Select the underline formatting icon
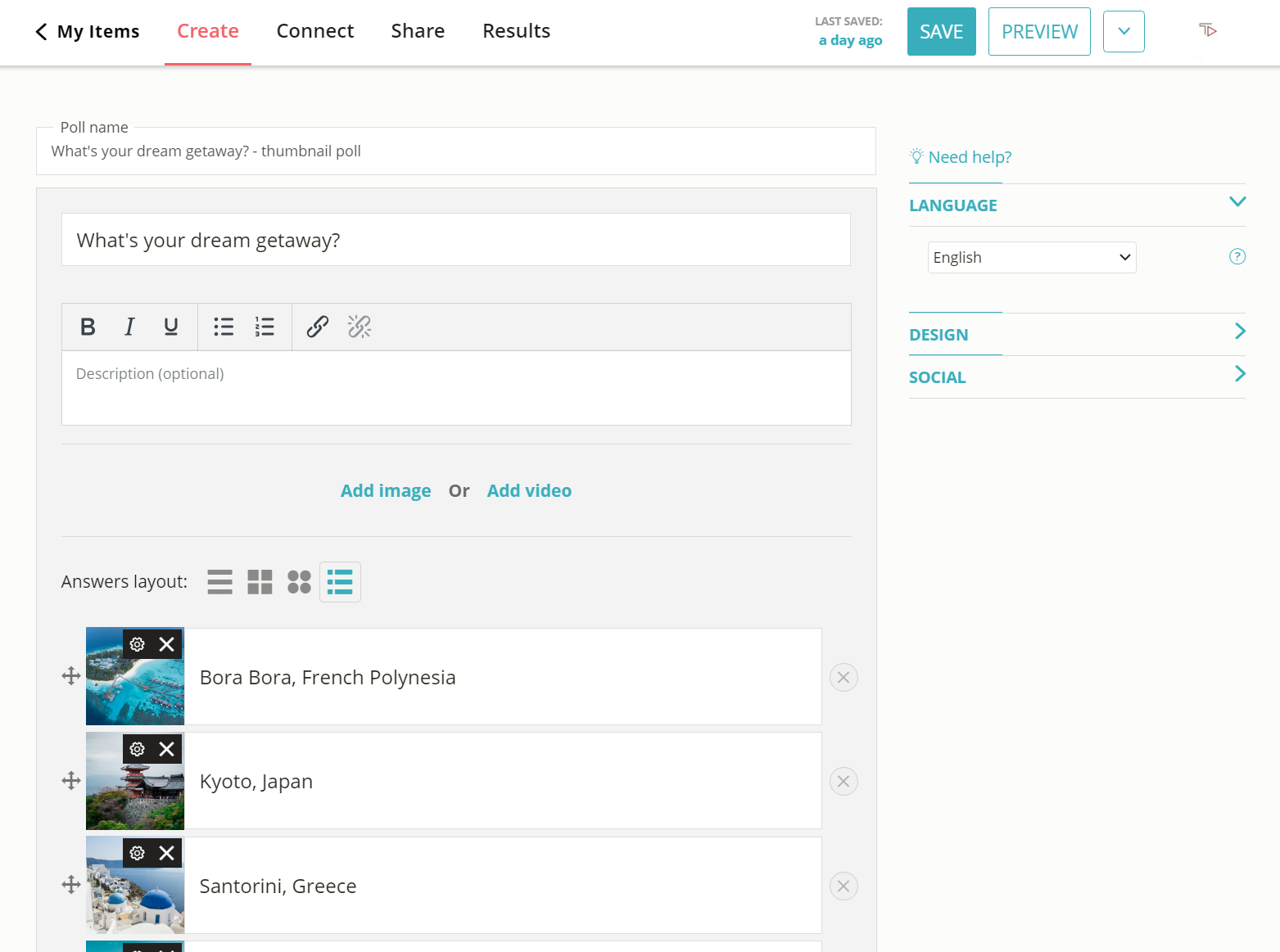Image resolution: width=1280 pixels, height=952 pixels. click(x=170, y=327)
